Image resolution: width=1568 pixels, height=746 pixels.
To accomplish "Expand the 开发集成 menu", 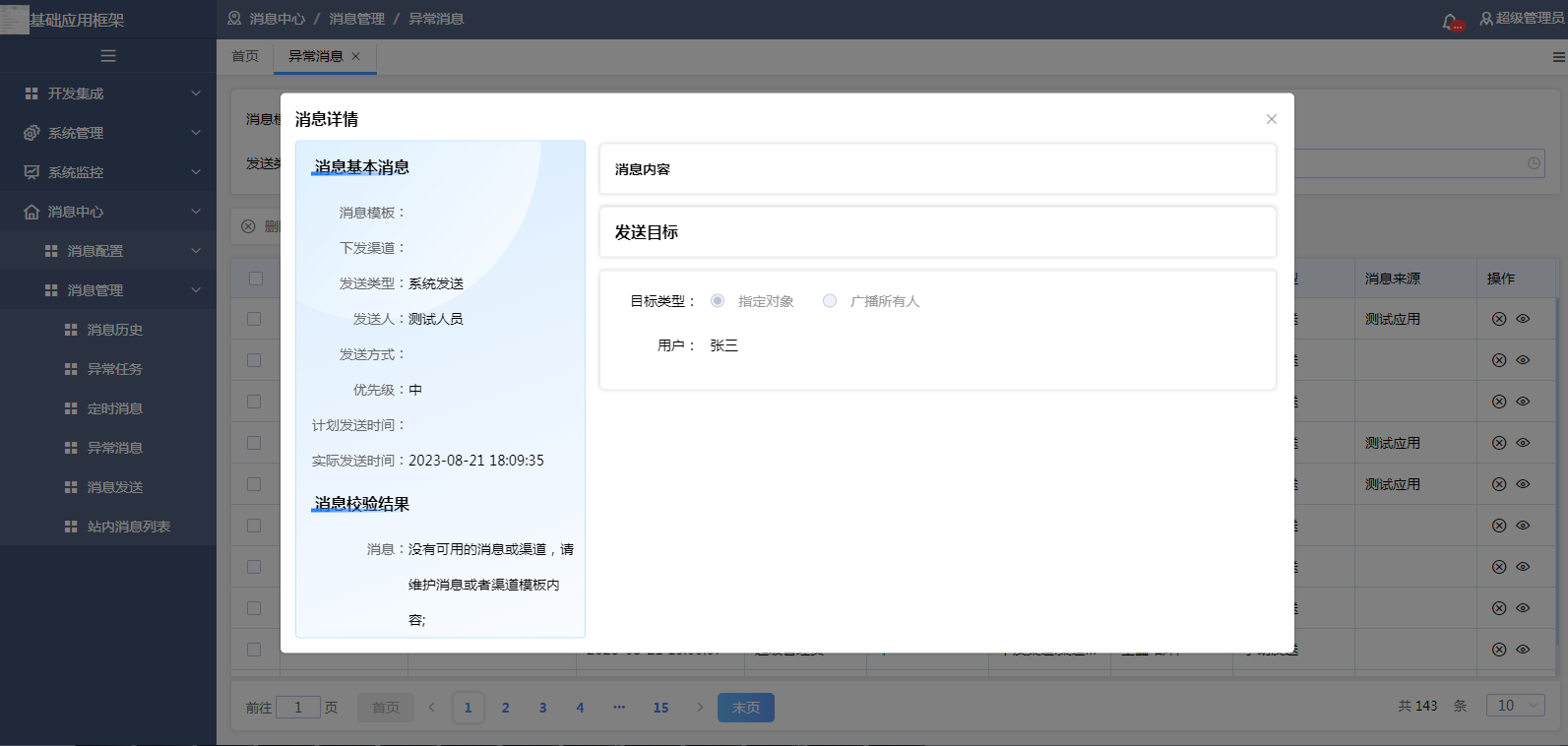I will (108, 93).
